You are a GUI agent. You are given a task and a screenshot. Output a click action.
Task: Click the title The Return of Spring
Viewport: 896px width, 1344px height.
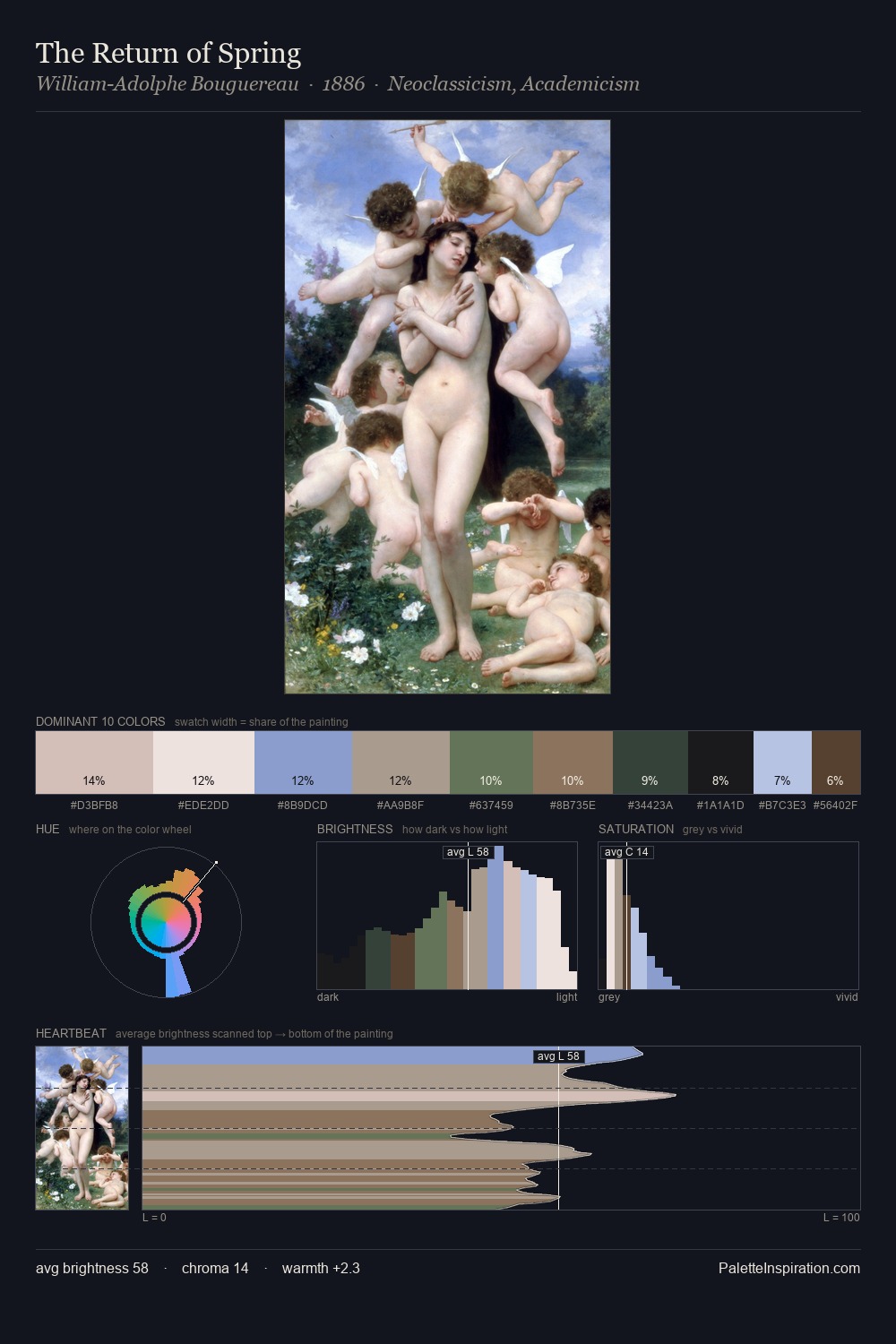point(168,53)
